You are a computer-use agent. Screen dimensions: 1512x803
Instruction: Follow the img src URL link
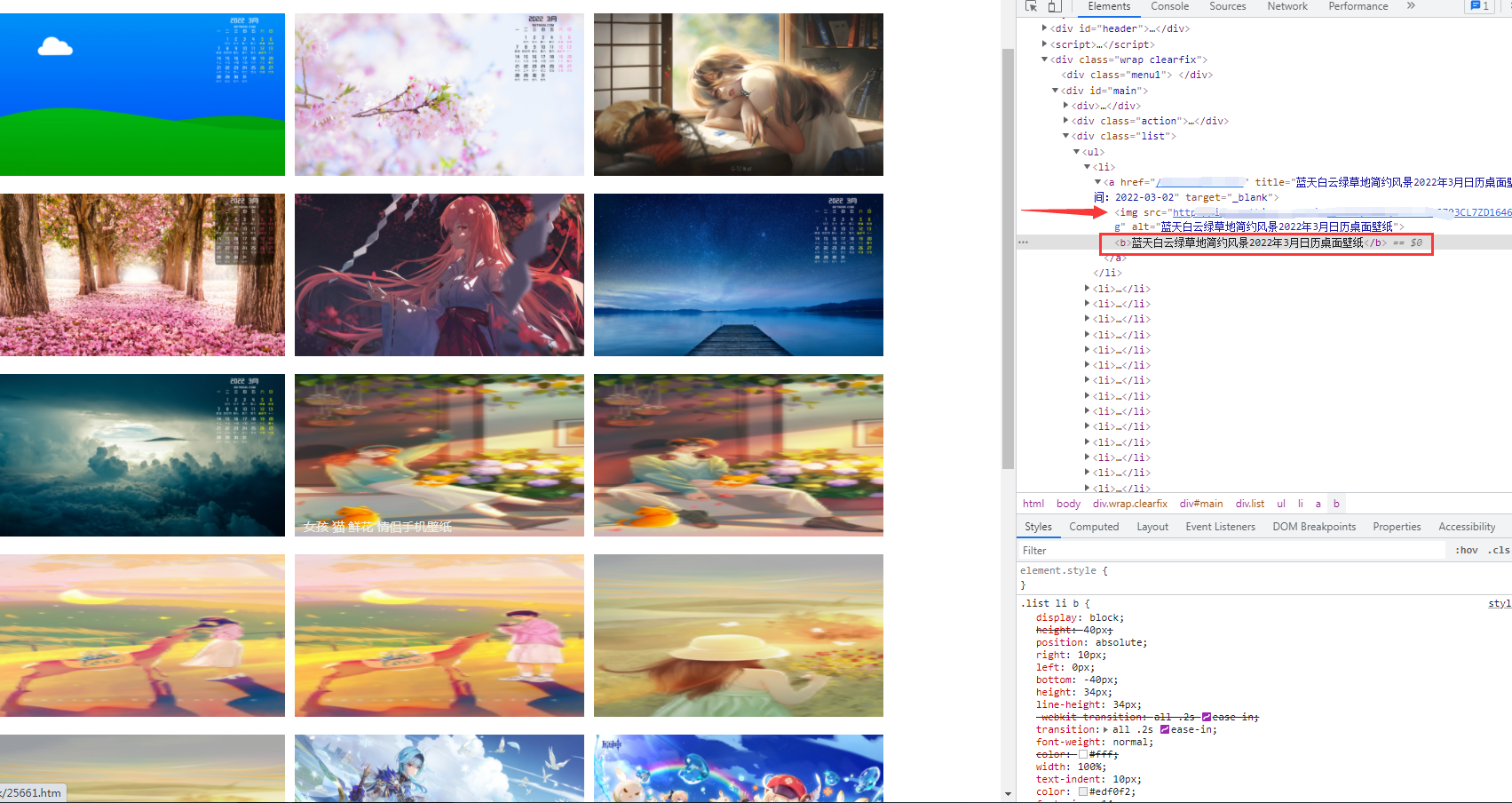tap(1342, 212)
